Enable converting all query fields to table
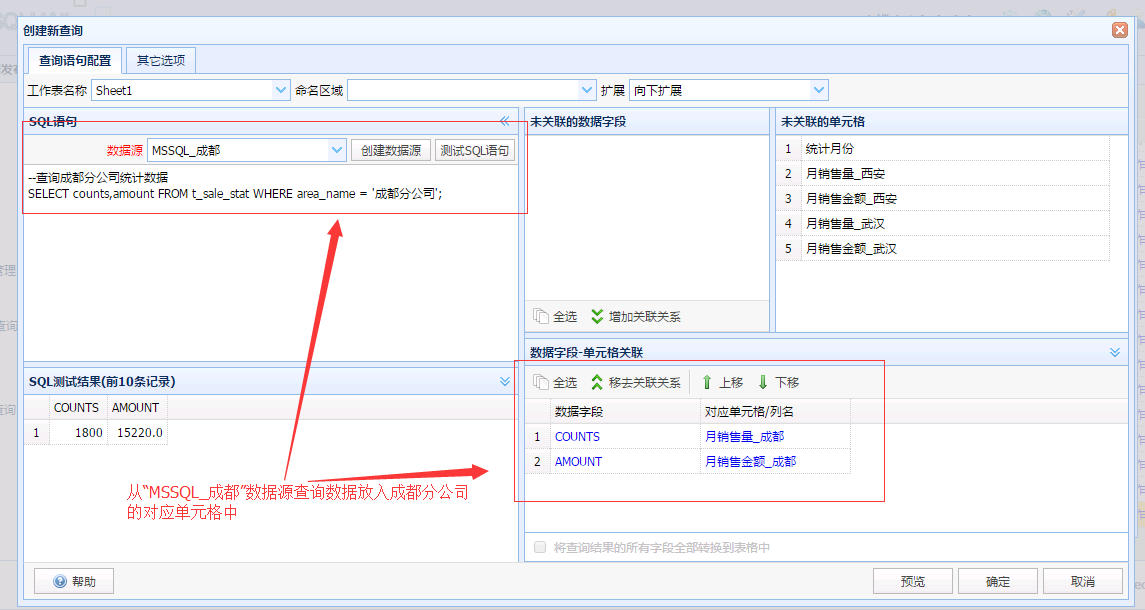The image size is (1145, 610). (x=540, y=547)
